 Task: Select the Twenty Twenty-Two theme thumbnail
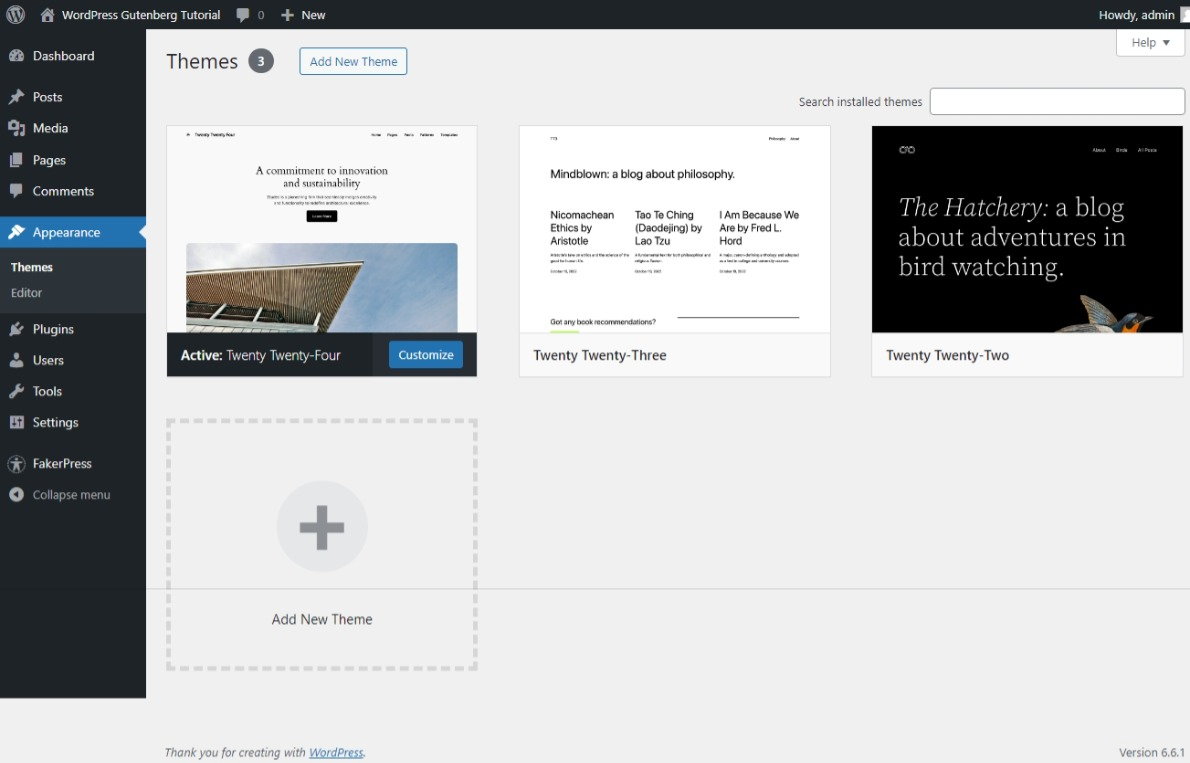tap(1027, 229)
